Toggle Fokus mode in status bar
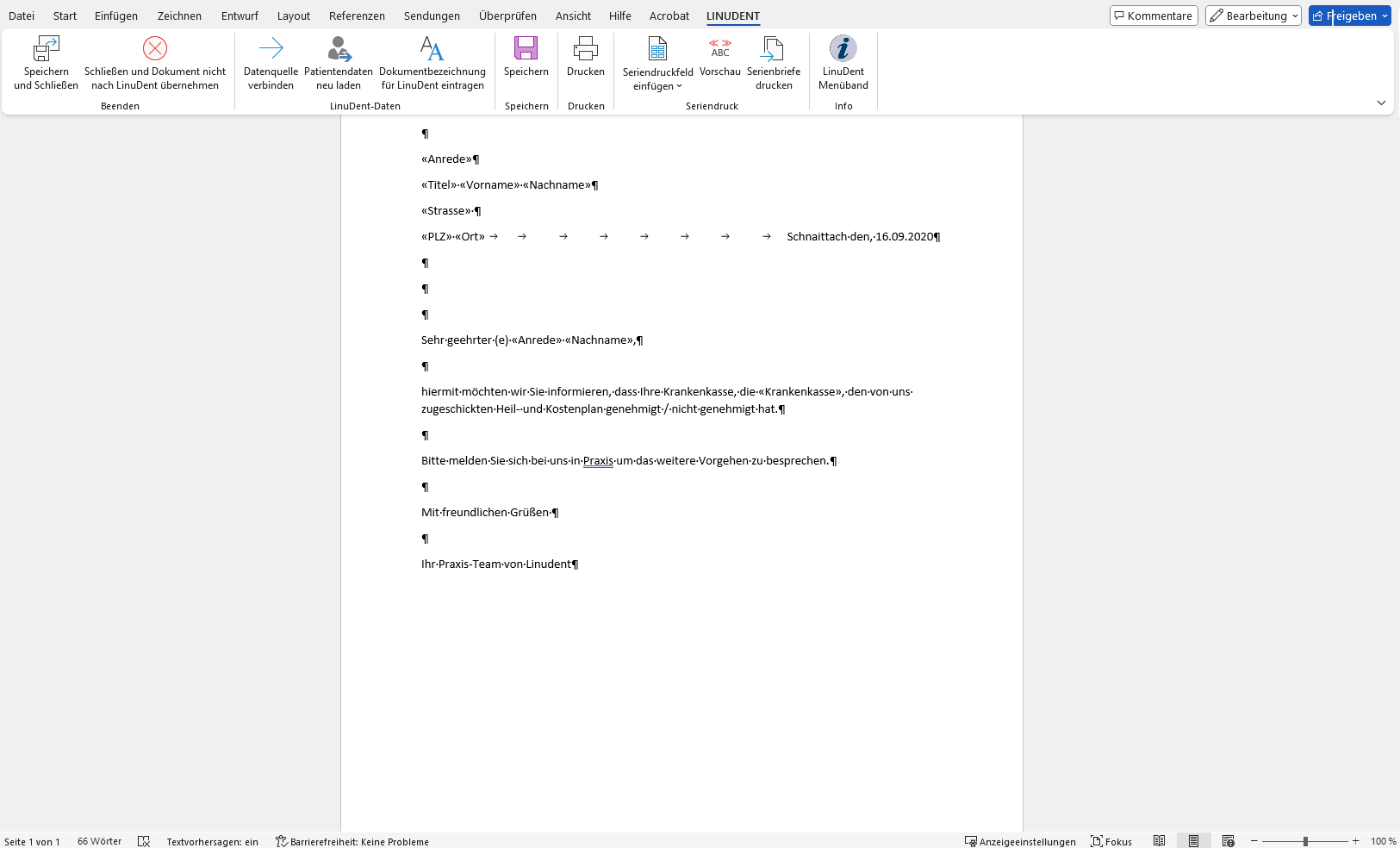The width and height of the screenshot is (1400, 848). tap(1111, 841)
